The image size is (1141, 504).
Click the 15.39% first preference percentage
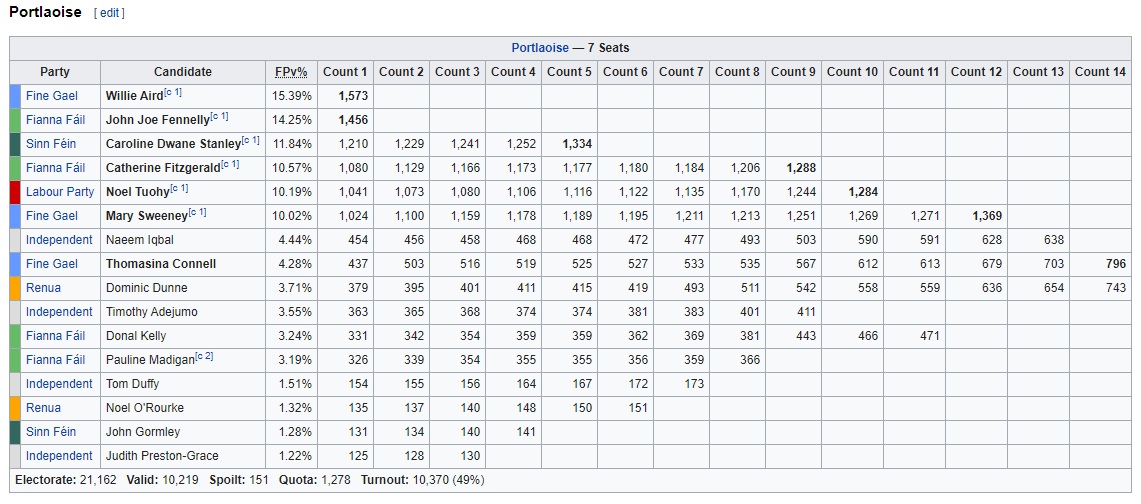pyautogui.click(x=293, y=96)
